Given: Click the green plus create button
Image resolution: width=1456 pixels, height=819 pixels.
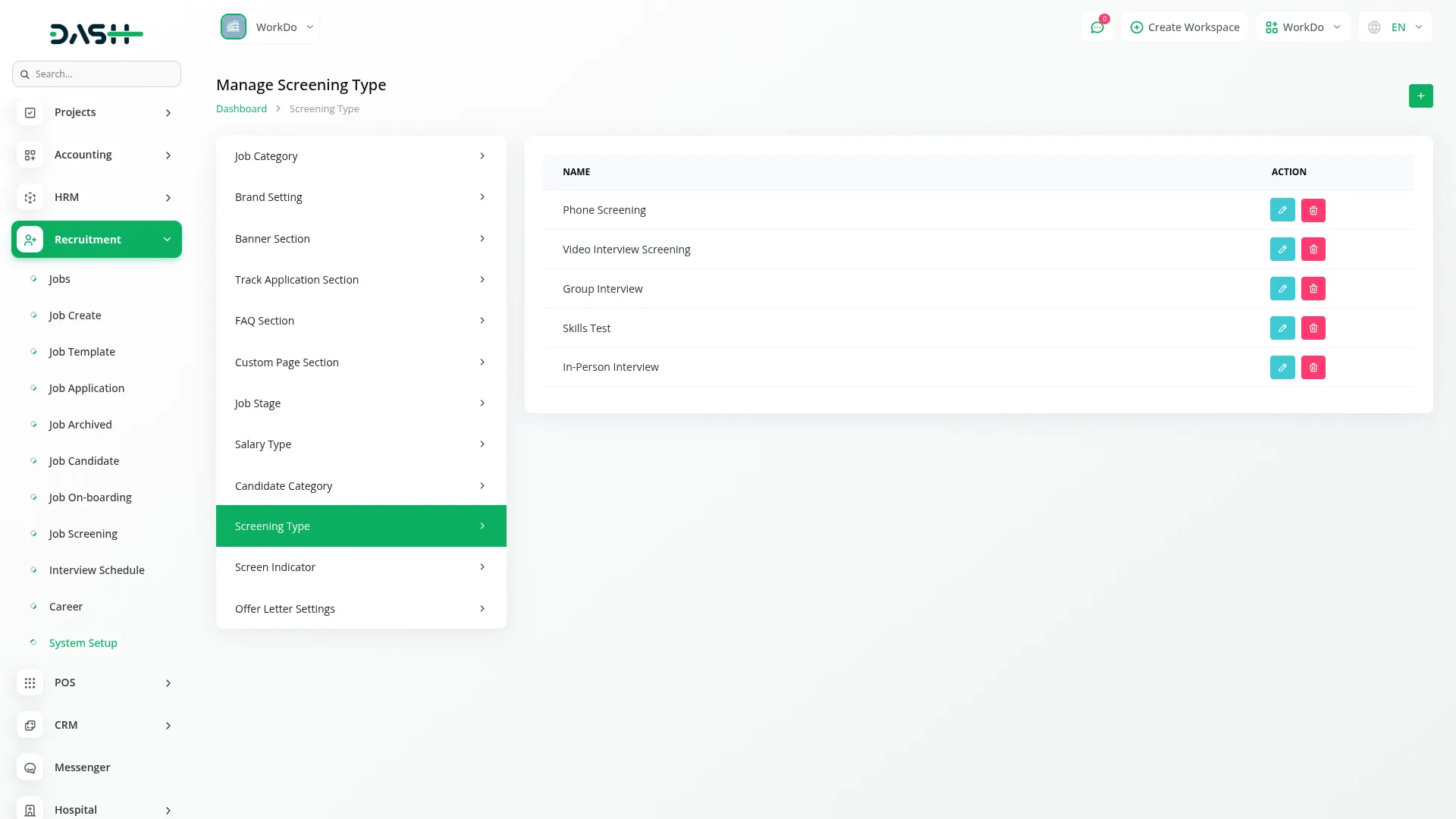Looking at the screenshot, I should (1420, 96).
